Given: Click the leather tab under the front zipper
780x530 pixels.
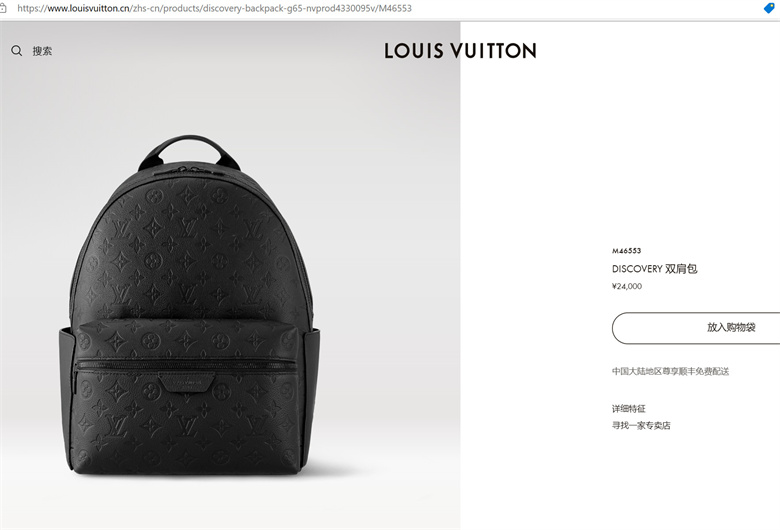Looking at the screenshot, I should point(187,382).
